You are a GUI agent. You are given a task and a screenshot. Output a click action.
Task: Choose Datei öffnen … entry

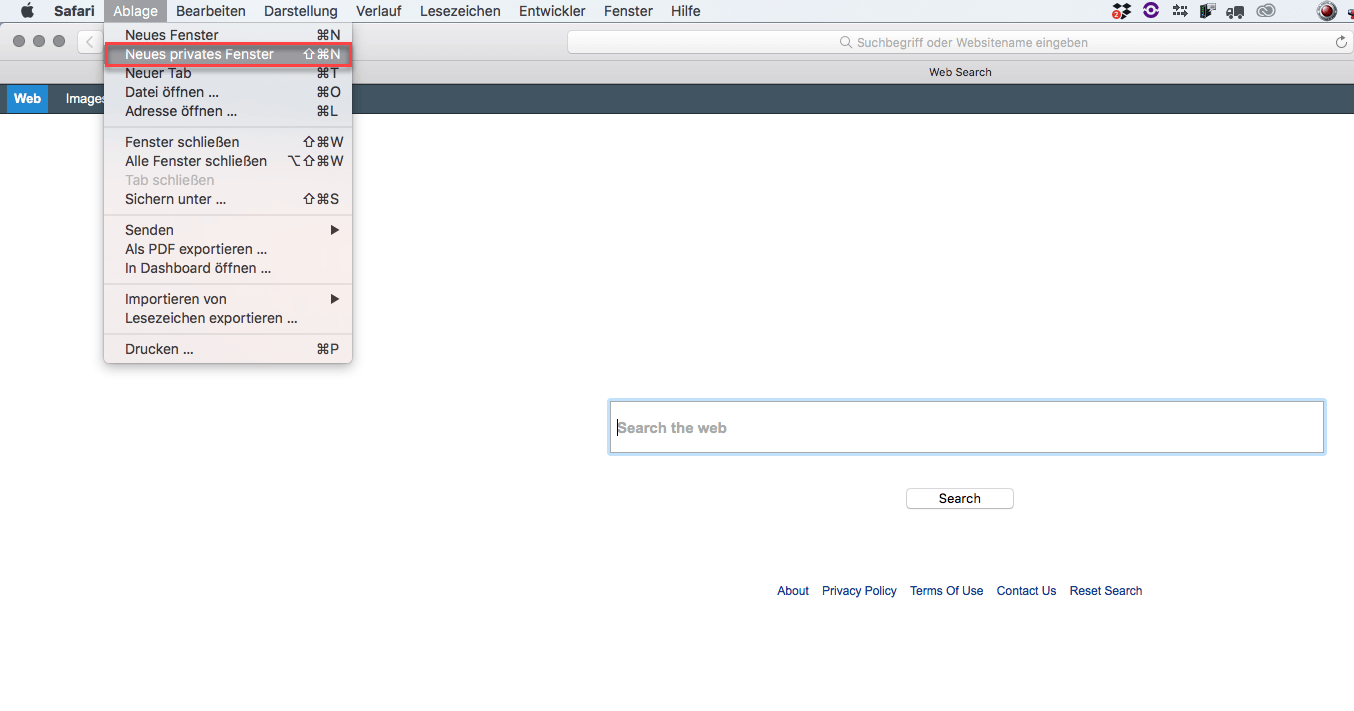[x=228, y=92]
